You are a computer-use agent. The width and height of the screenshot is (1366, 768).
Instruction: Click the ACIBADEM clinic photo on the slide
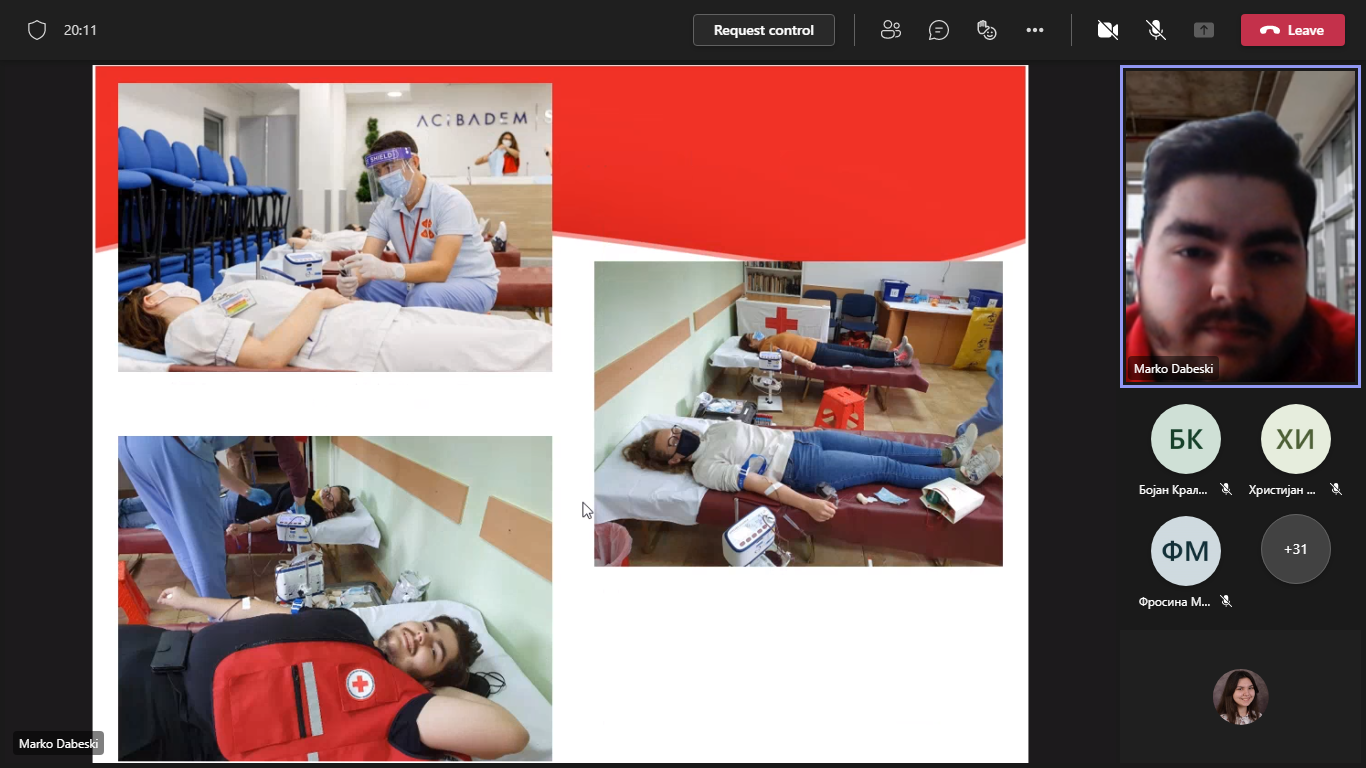pos(334,227)
